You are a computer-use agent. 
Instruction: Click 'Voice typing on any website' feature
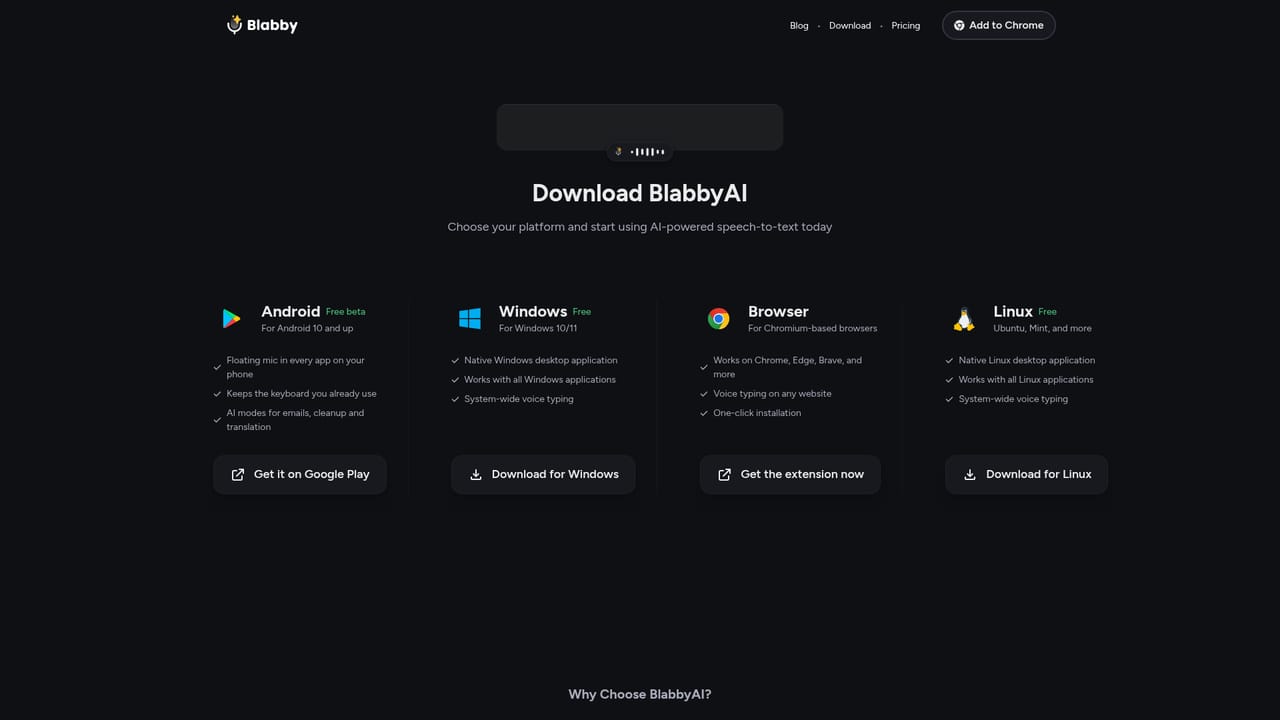click(x=772, y=394)
